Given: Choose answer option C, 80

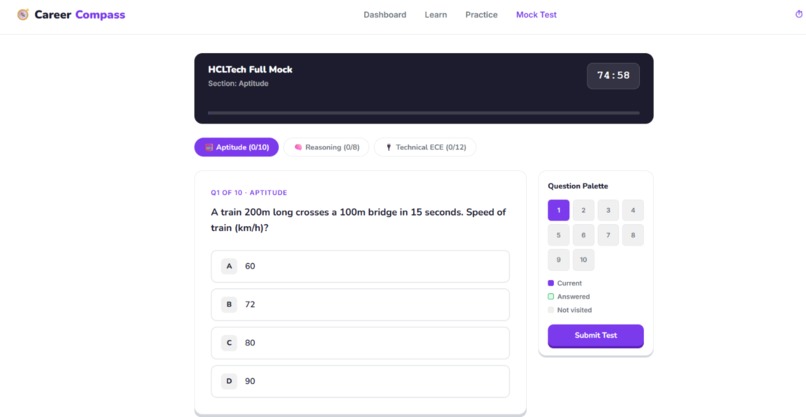Looking at the screenshot, I should (x=360, y=343).
